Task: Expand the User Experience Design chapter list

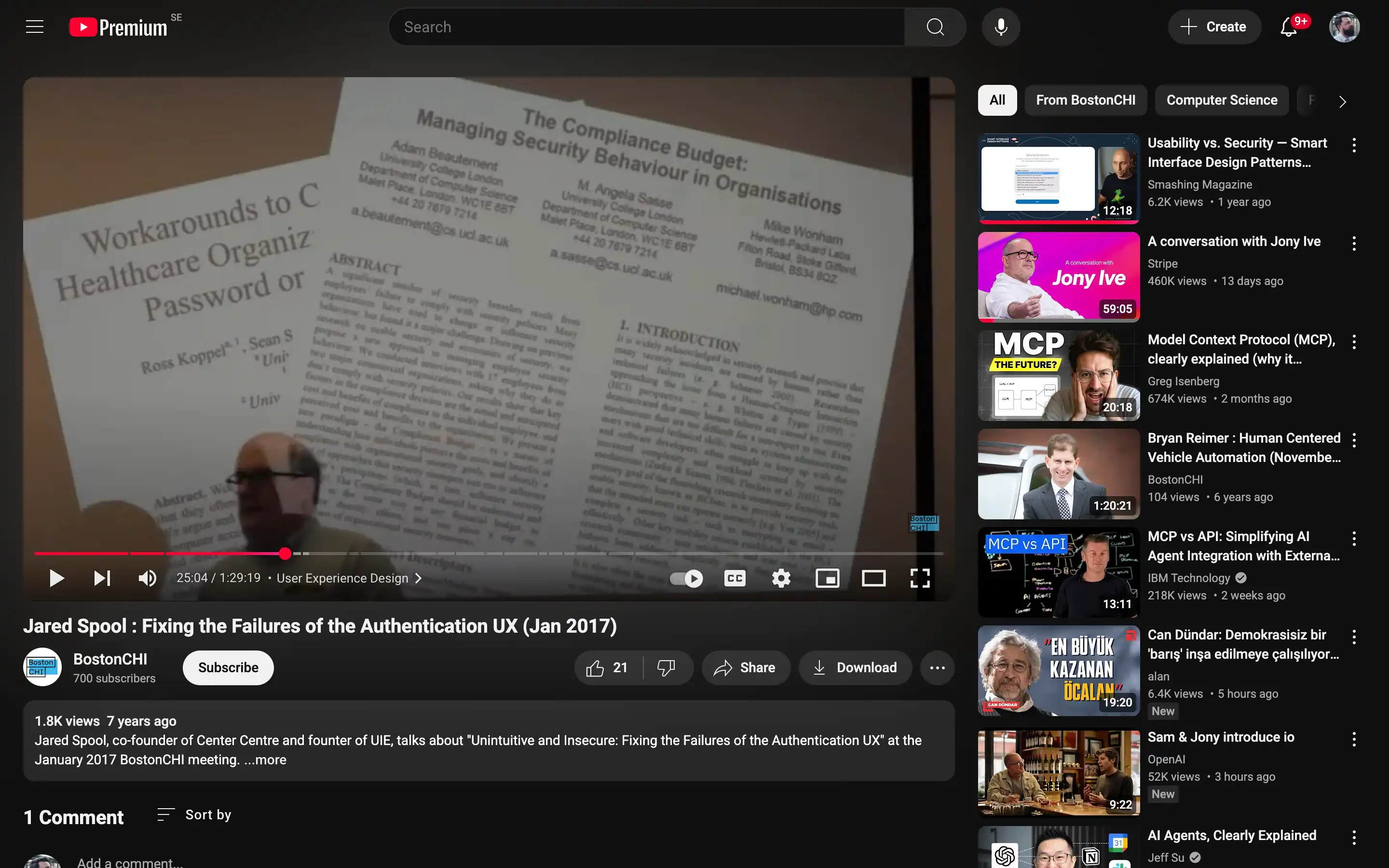Action: [x=349, y=578]
